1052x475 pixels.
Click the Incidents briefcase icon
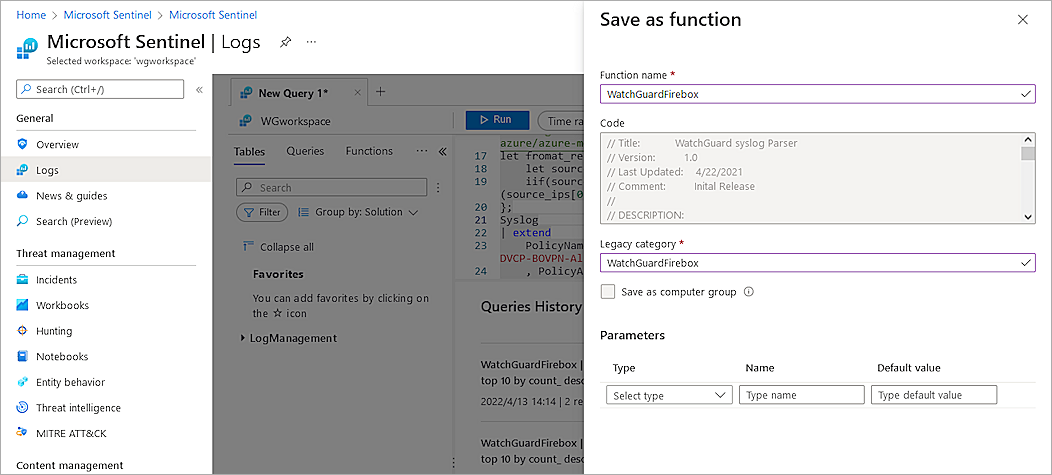click(x=23, y=280)
